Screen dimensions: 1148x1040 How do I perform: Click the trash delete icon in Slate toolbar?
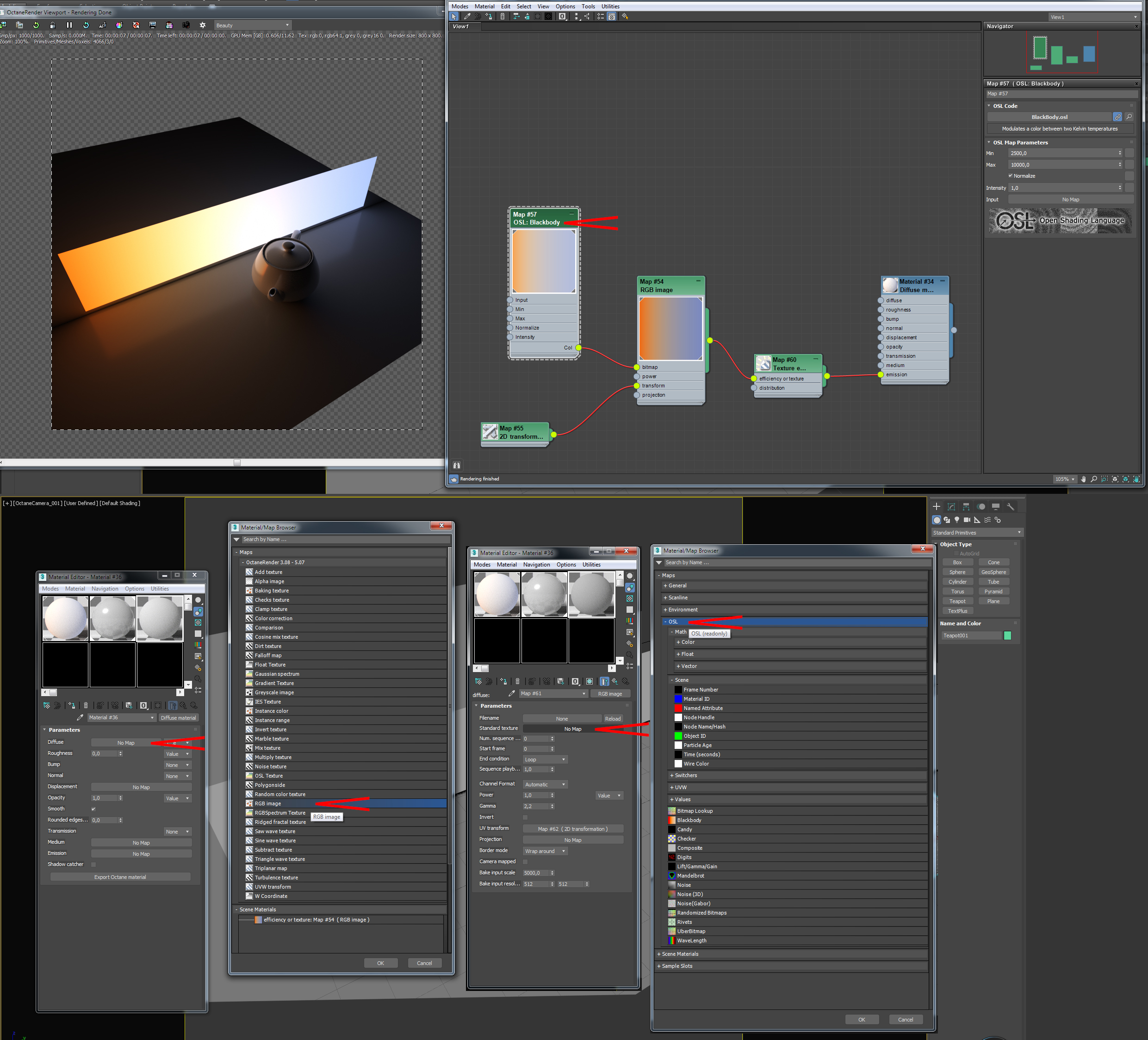click(x=502, y=17)
